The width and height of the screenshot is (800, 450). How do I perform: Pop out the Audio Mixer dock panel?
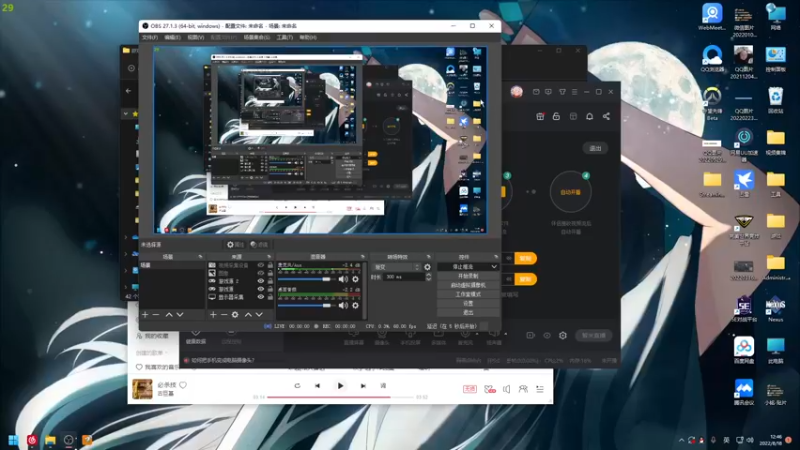click(x=363, y=257)
